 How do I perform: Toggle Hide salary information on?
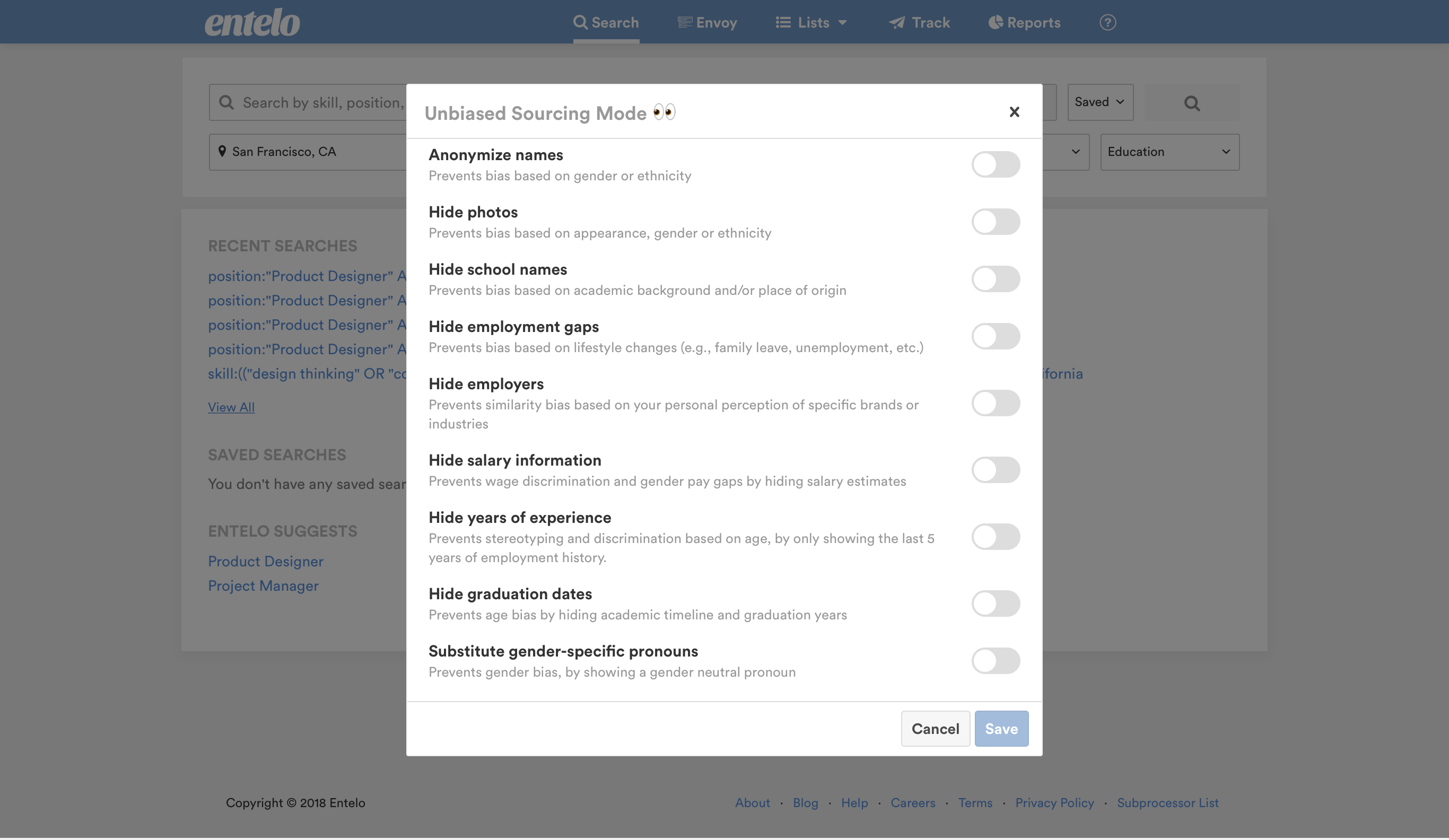tap(996, 470)
